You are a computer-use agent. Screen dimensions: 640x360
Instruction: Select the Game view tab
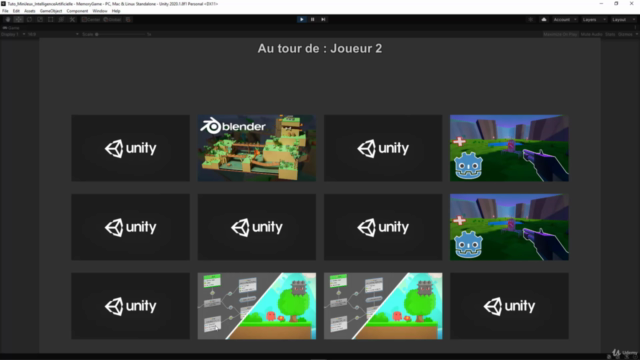point(11,28)
